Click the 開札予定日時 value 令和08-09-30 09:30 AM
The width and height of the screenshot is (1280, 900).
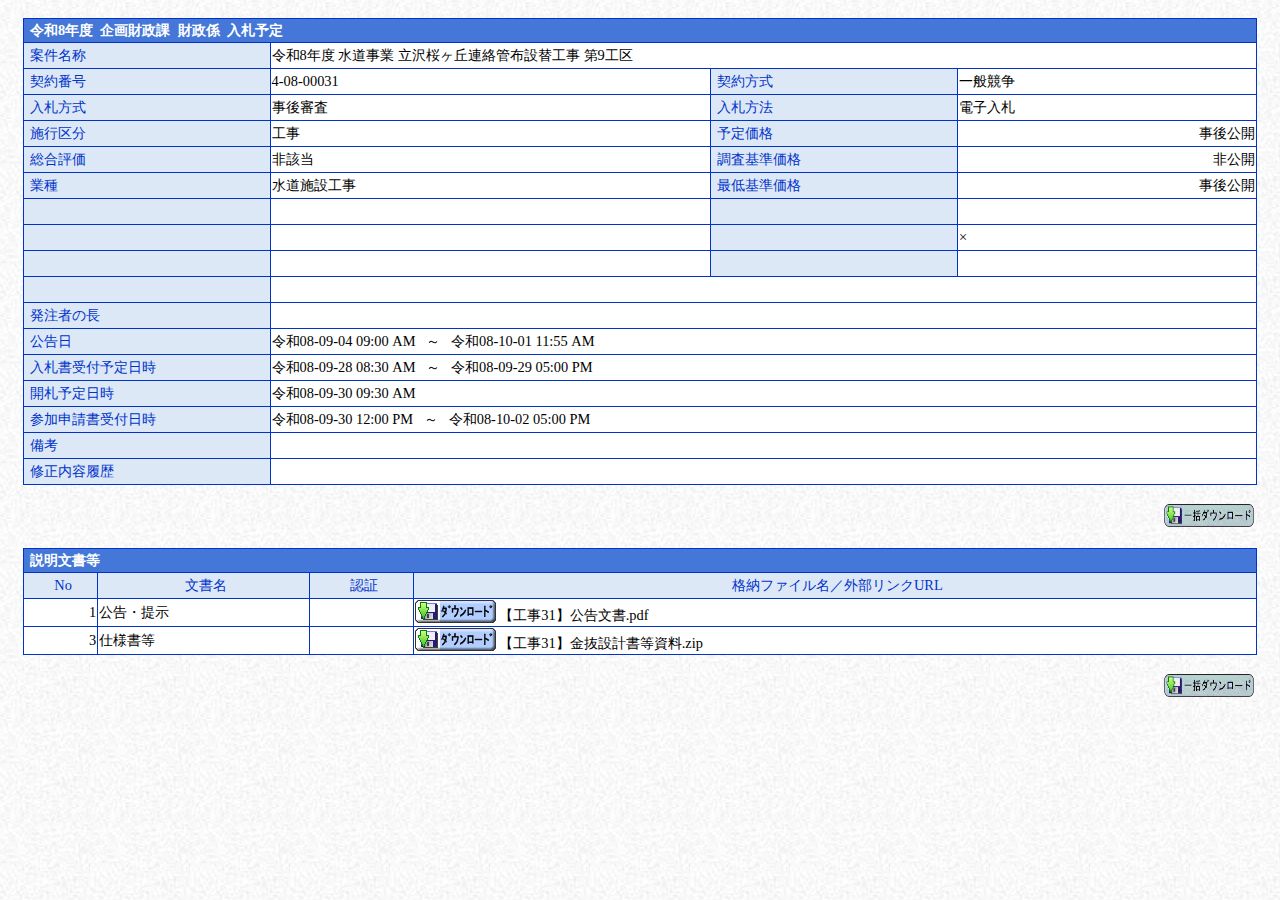(344, 394)
